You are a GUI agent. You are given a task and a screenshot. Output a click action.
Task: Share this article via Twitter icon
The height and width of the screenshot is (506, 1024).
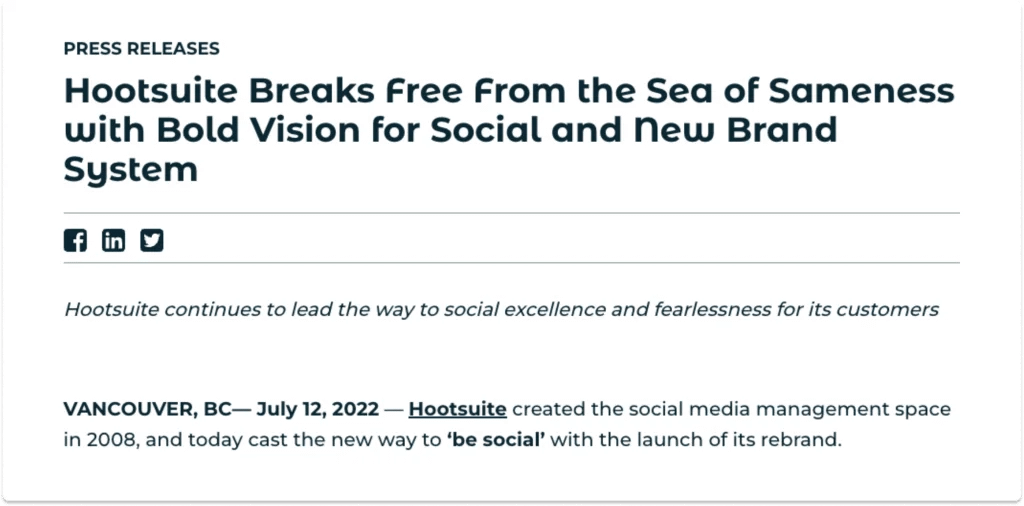[x=152, y=241]
